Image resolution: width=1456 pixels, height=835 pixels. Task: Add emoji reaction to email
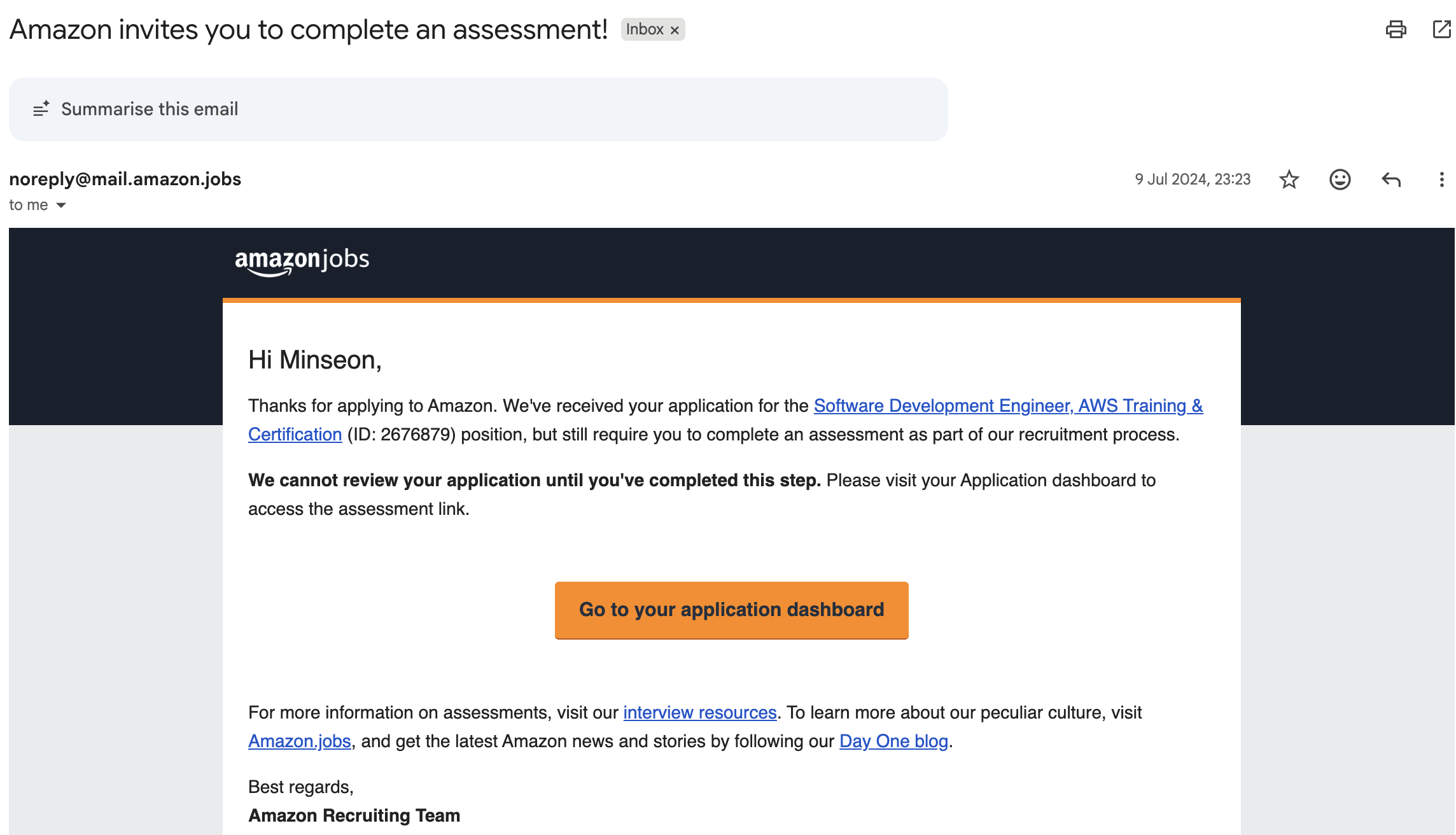[1340, 179]
